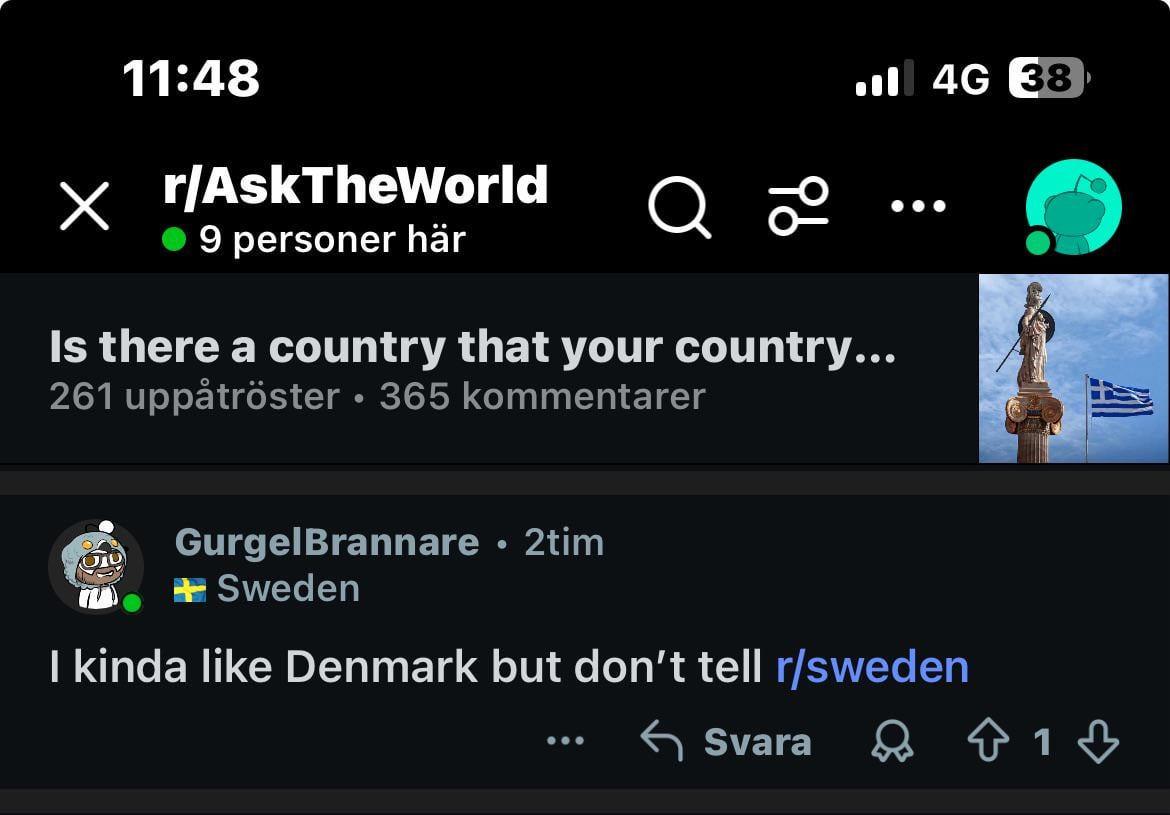Screen dimensions: 1170x815
Task: Tap the battery indicator in status bar
Action: click(x=1048, y=79)
